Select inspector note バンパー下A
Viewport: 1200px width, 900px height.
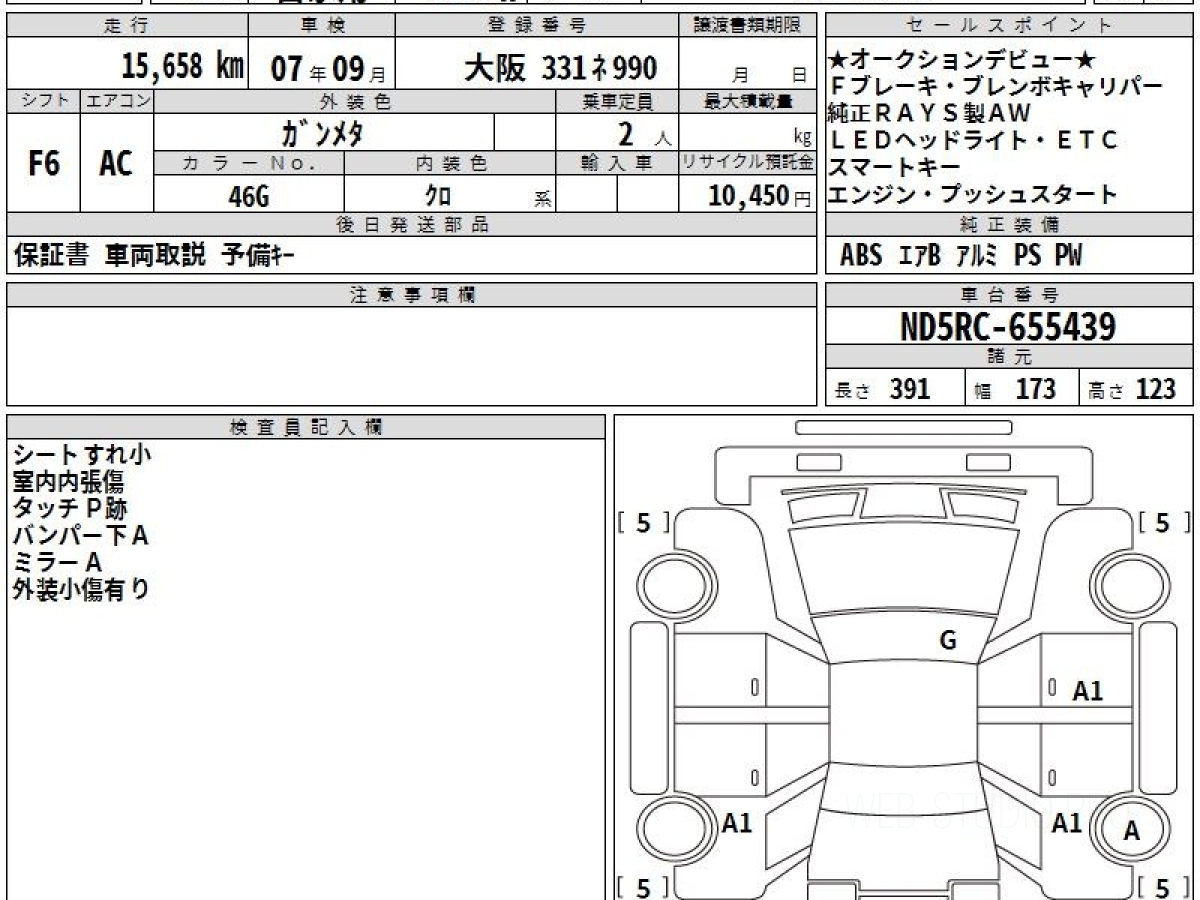pyautogui.click(x=80, y=536)
